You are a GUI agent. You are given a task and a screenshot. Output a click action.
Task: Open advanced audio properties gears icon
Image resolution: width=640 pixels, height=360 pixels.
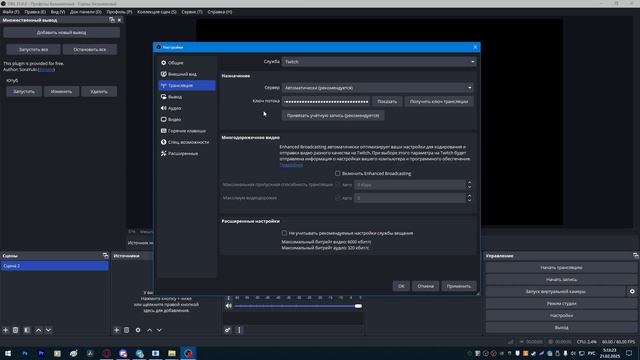[x=228, y=330]
